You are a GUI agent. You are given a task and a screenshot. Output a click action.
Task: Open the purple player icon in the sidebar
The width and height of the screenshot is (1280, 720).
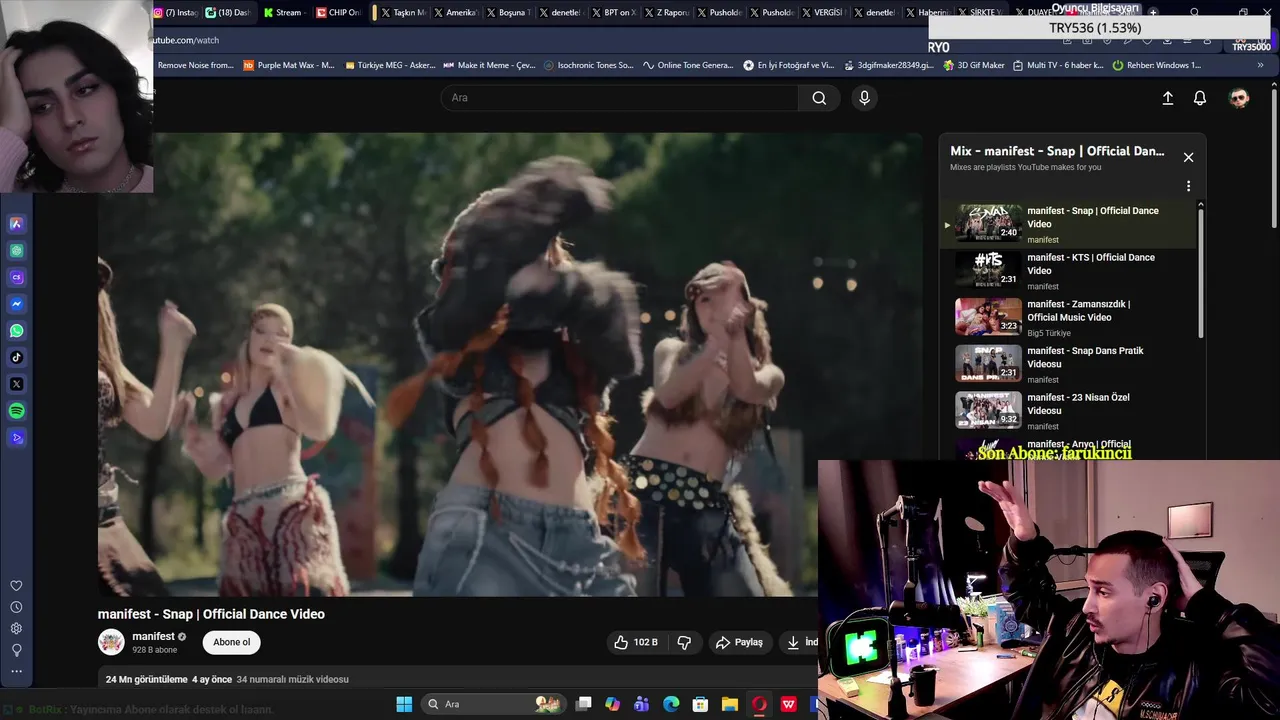[x=16, y=438]
